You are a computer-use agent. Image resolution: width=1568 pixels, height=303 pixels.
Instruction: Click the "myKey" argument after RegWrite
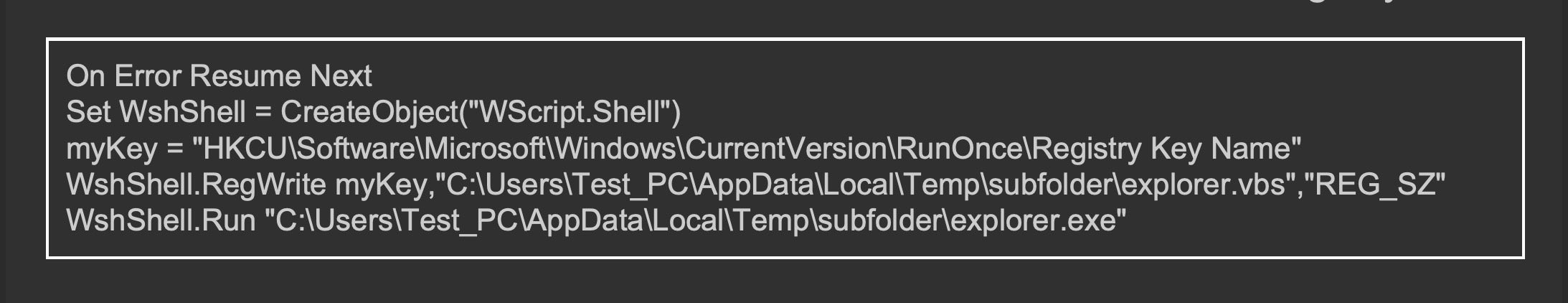coord(380,185)
